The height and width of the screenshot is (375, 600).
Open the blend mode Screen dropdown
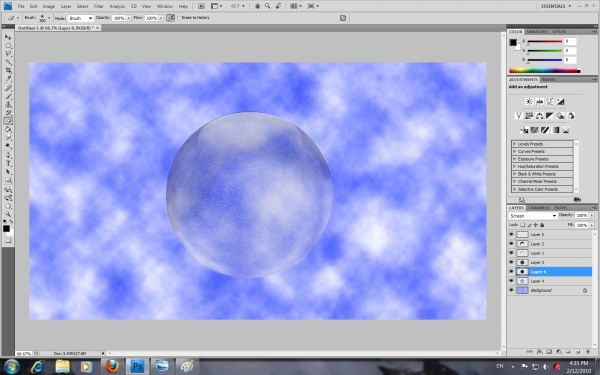click(533, 216)
